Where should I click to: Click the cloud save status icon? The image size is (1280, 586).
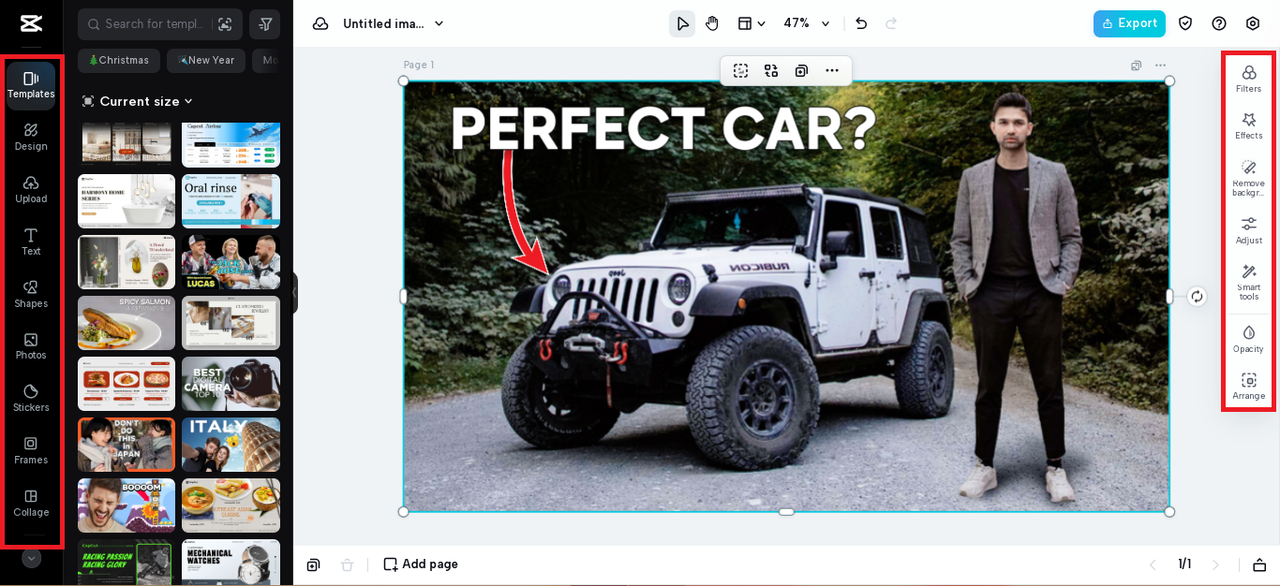pyautogui.click(x=320, y=23)
